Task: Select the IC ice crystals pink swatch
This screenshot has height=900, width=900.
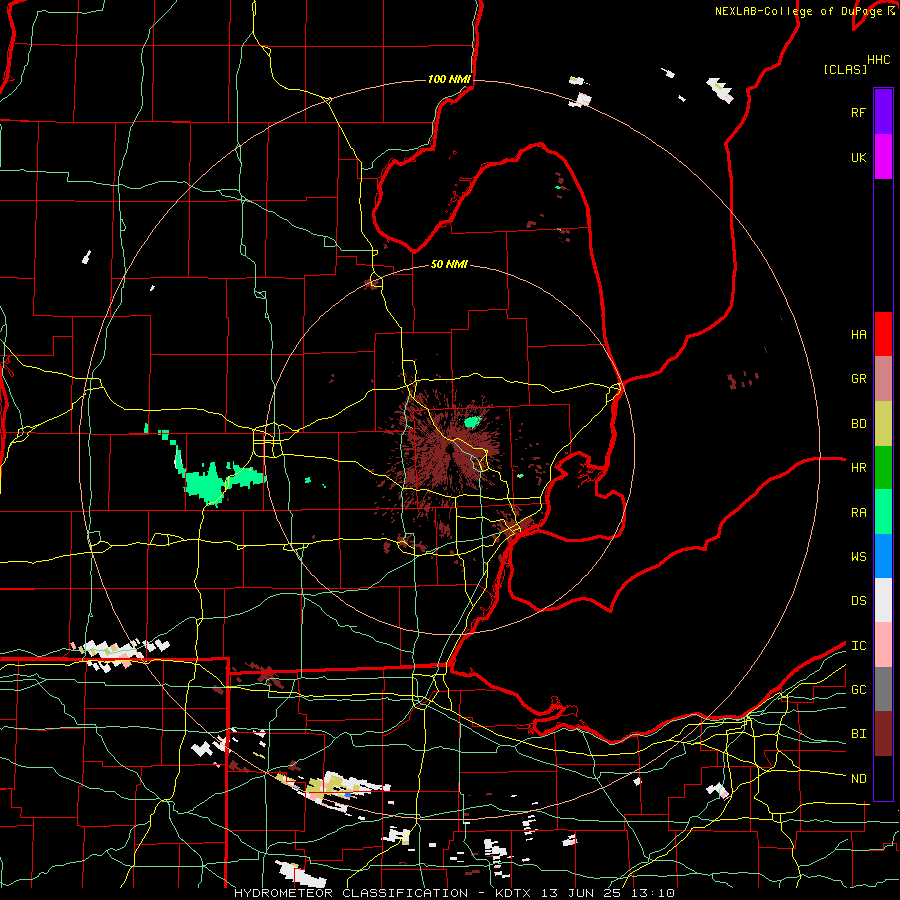Action: 883,645
